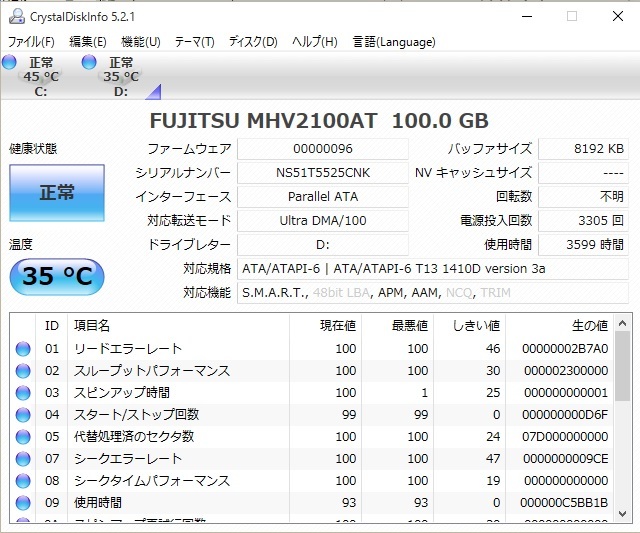
Task: Click status orb for 02 スループットパフォーマンス row
Action: pos(23,371)
